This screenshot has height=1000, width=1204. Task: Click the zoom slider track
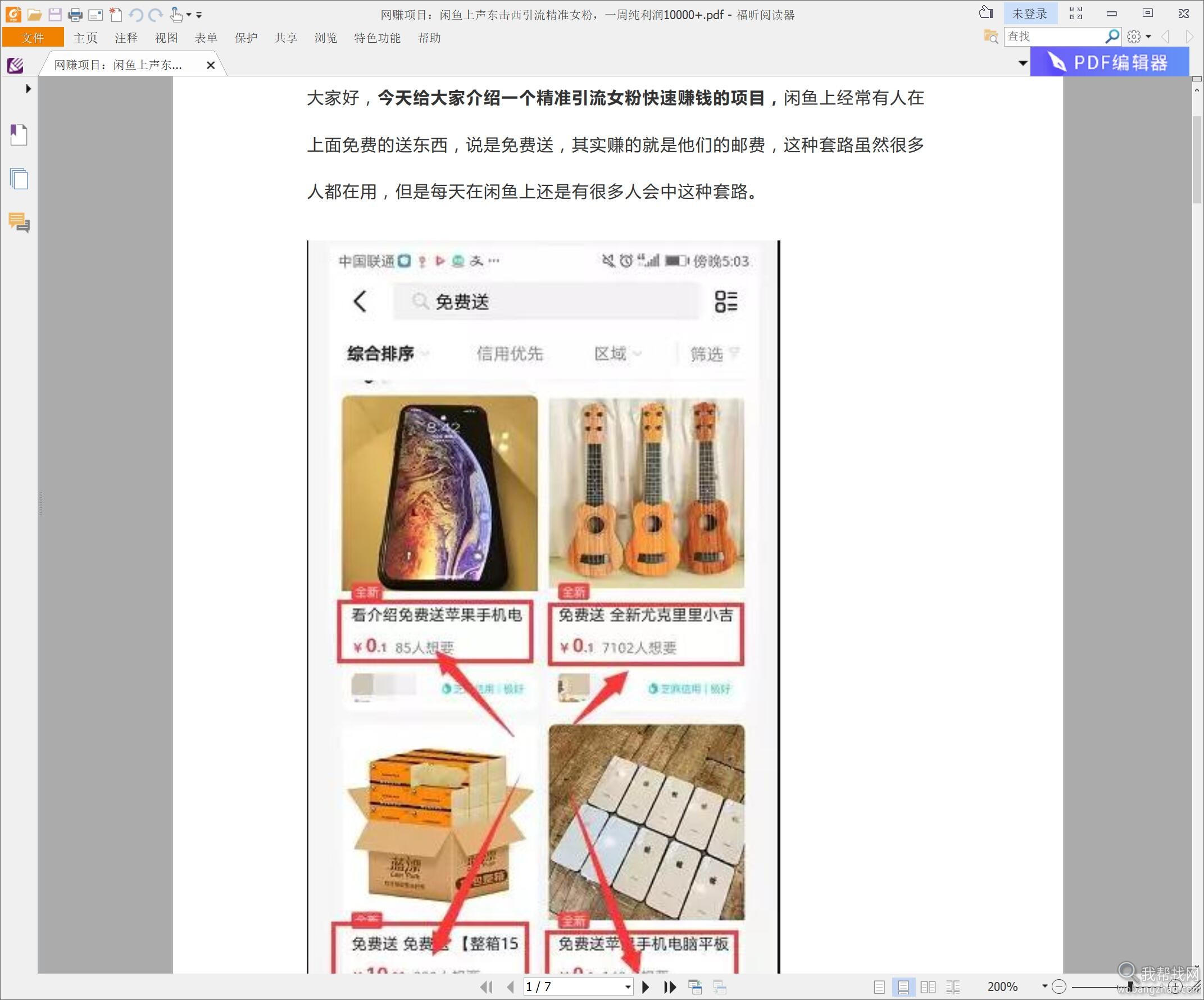click(1118, 987)
